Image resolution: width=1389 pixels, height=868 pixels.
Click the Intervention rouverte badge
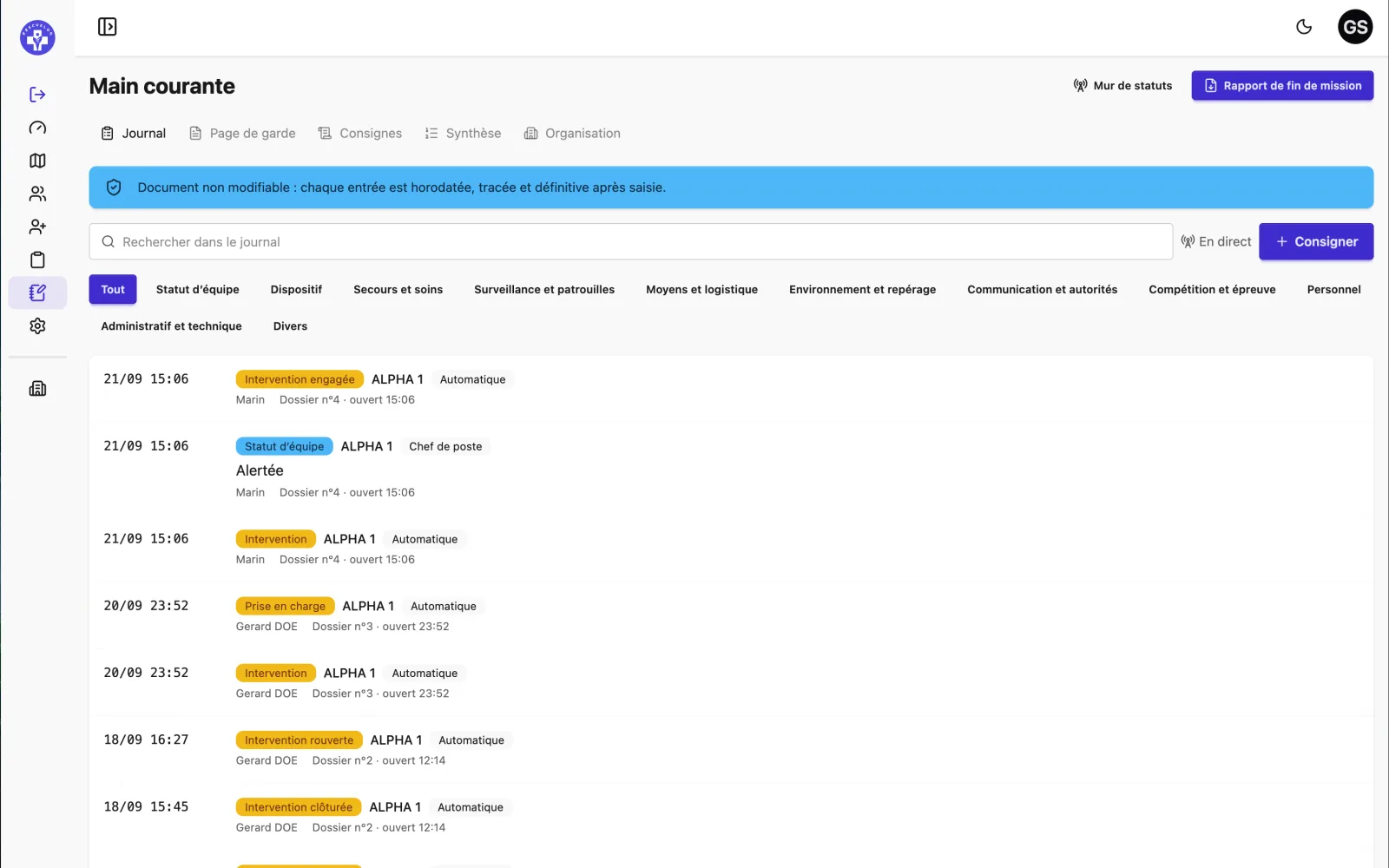(299, 740)
